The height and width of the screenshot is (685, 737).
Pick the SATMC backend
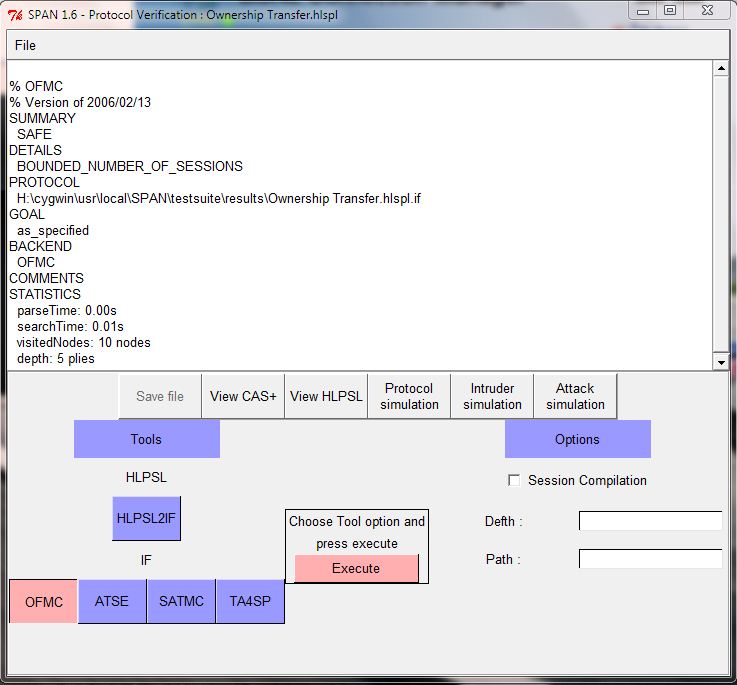pyautogui.click(x=181, y=601)
